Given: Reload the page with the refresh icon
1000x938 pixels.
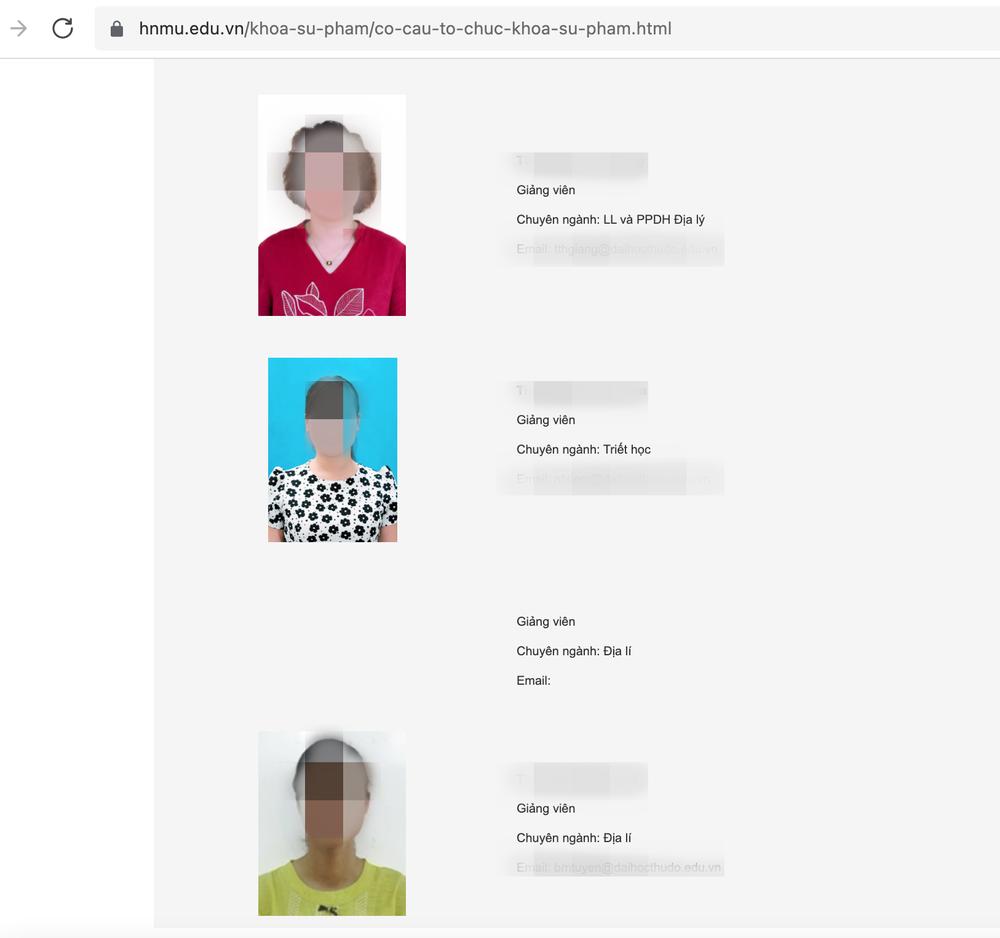Looking at the screenshot, I should (62, 28).
